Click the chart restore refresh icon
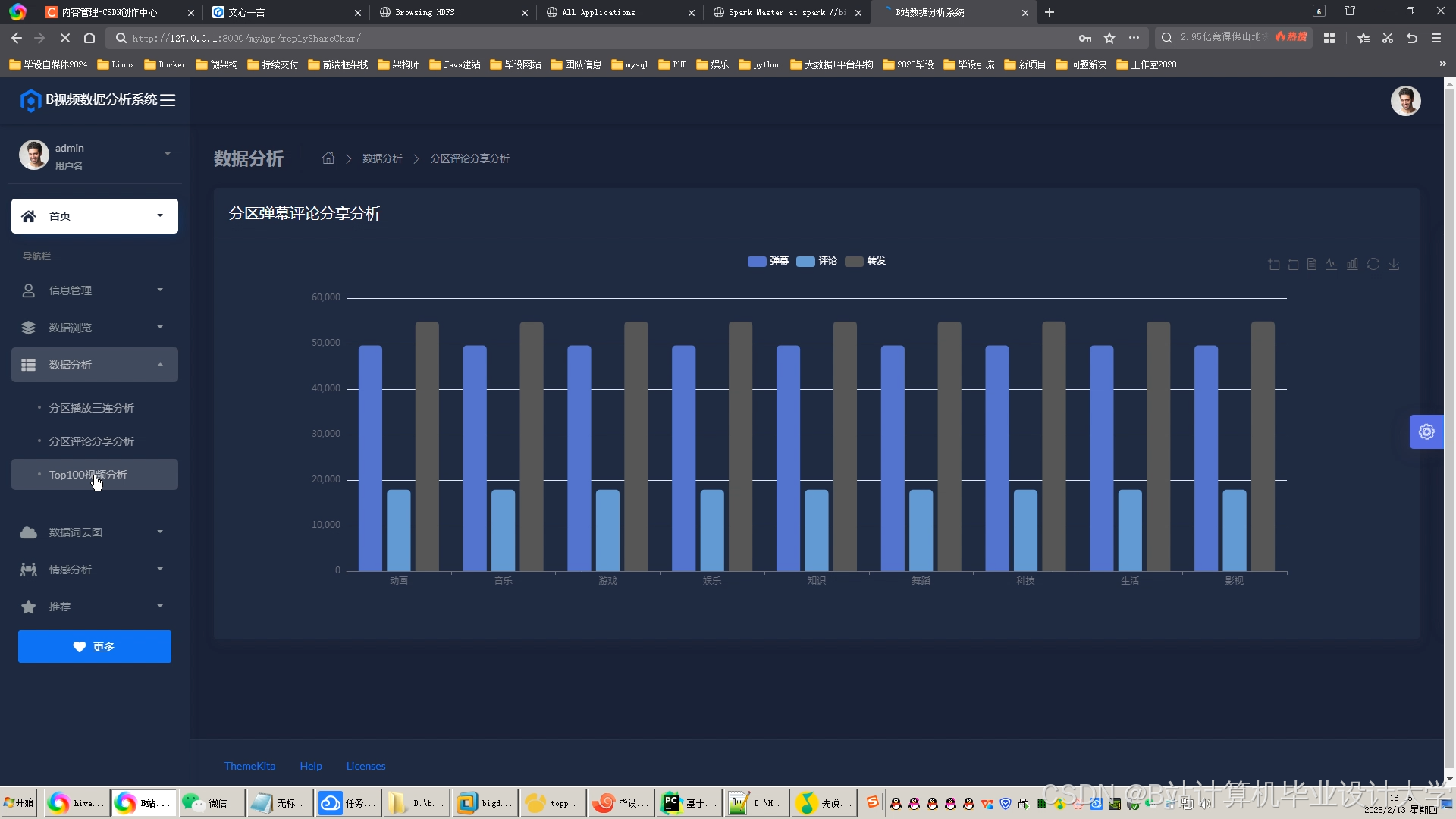The width and height of the screenshot is (1456, 819). pos(1373,265)
